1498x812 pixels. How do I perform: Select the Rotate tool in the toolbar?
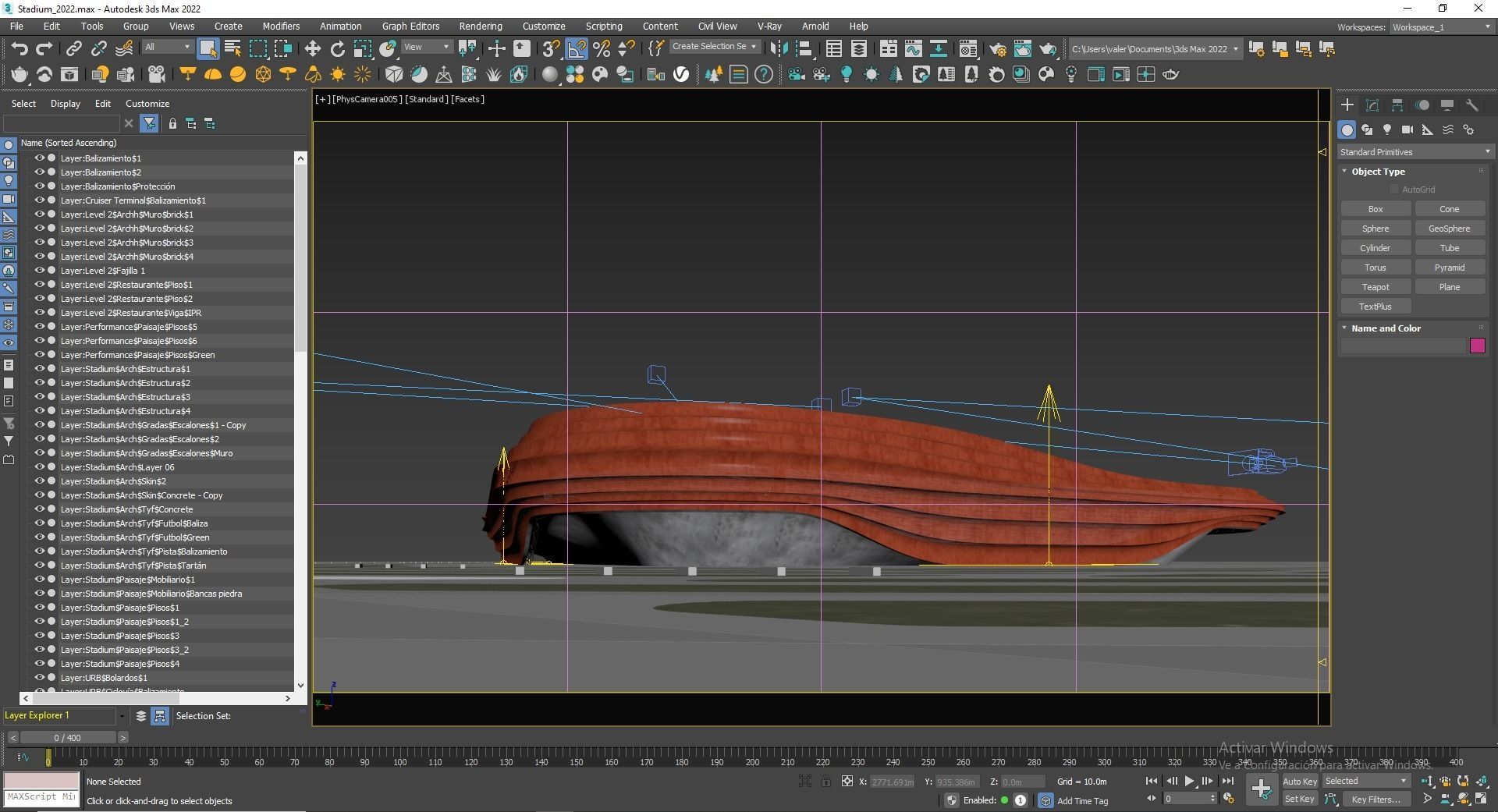[x=337, y=49]
